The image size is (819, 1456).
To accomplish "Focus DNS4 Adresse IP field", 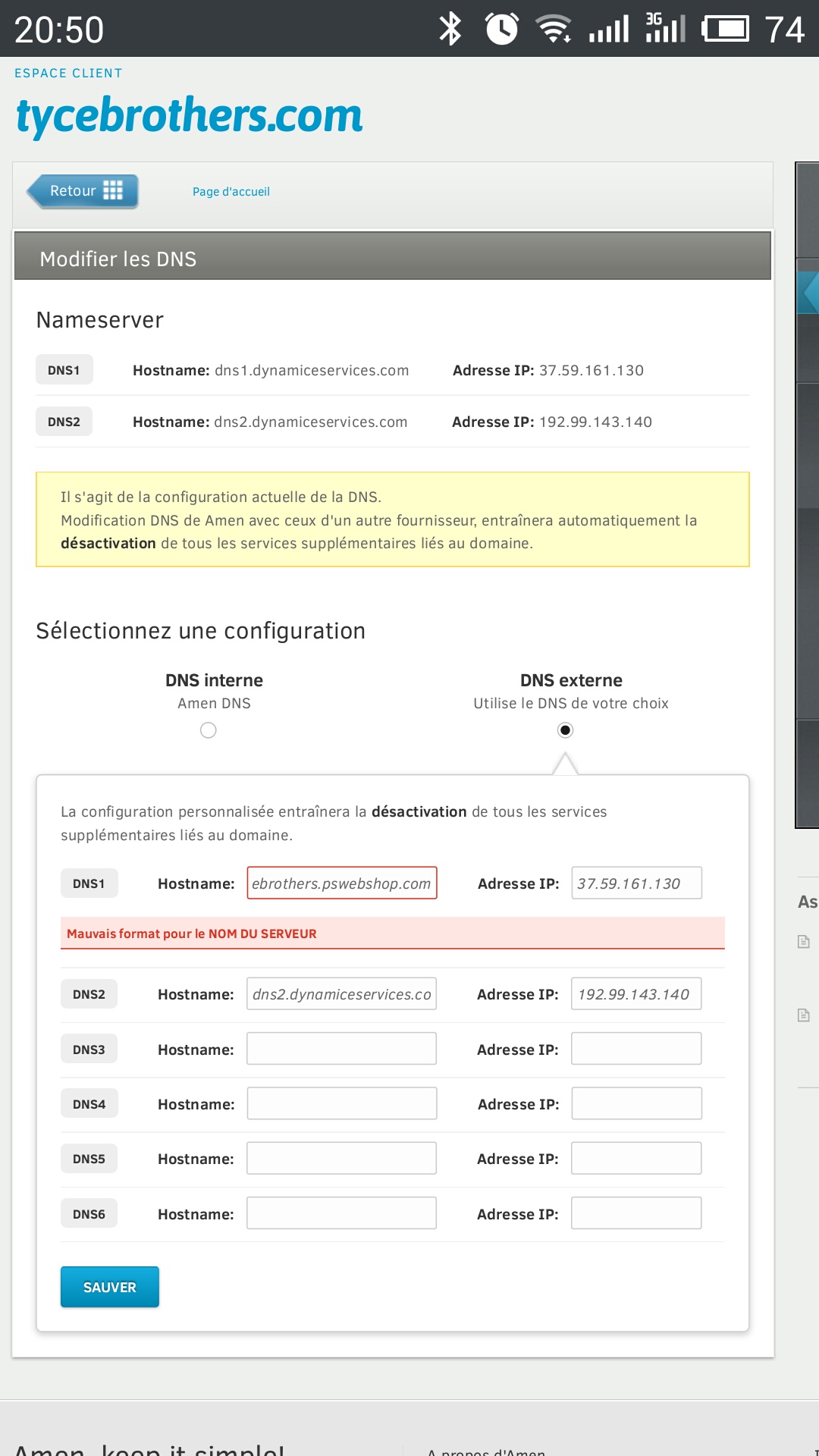I will 636,1103.
